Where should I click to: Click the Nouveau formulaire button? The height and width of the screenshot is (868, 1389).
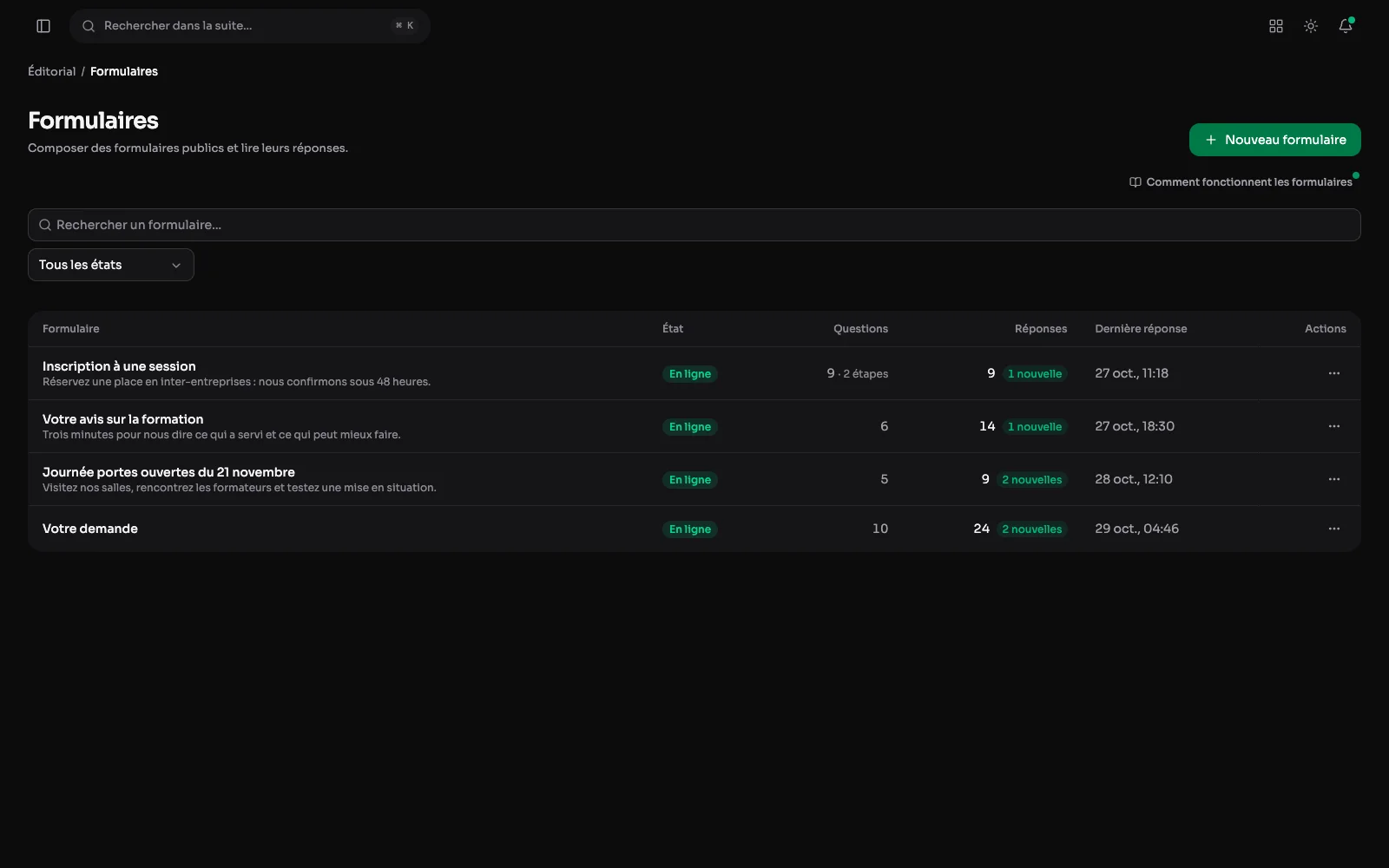coord(1274,140)
